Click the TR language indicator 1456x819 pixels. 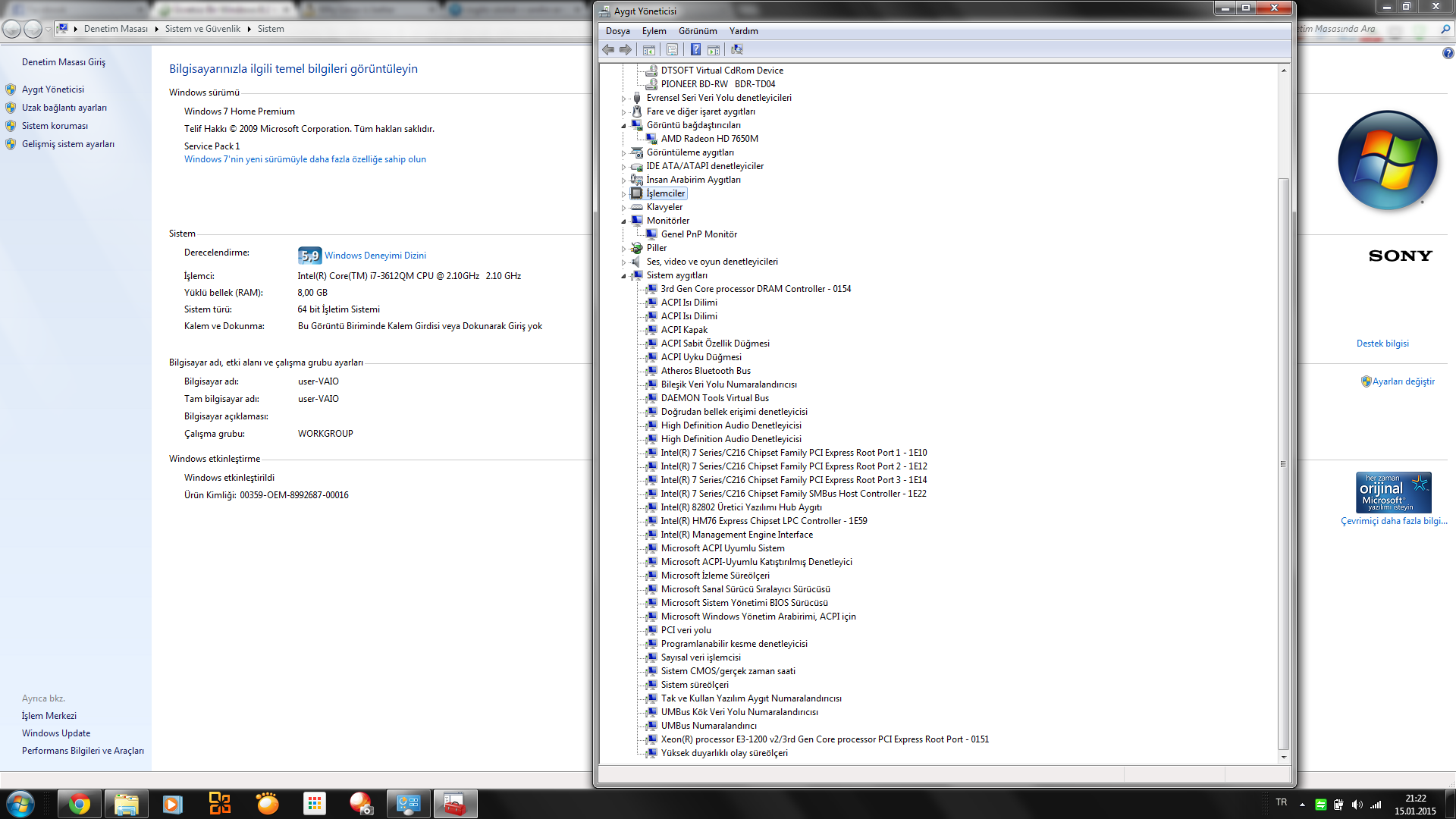click(x=1281, y=802)
